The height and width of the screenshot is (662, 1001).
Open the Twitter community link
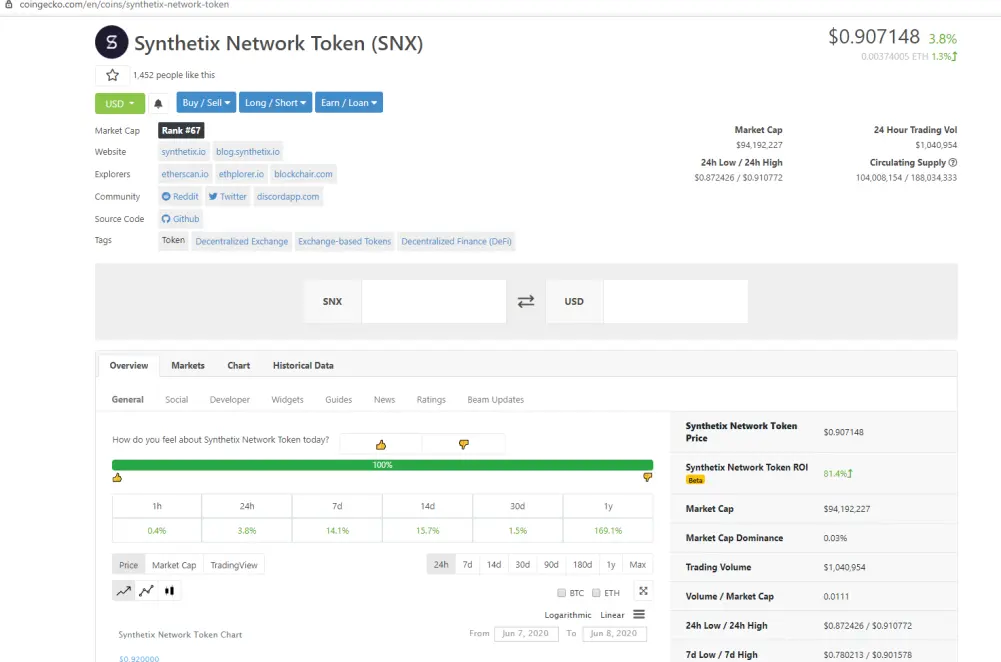[227, 197]
